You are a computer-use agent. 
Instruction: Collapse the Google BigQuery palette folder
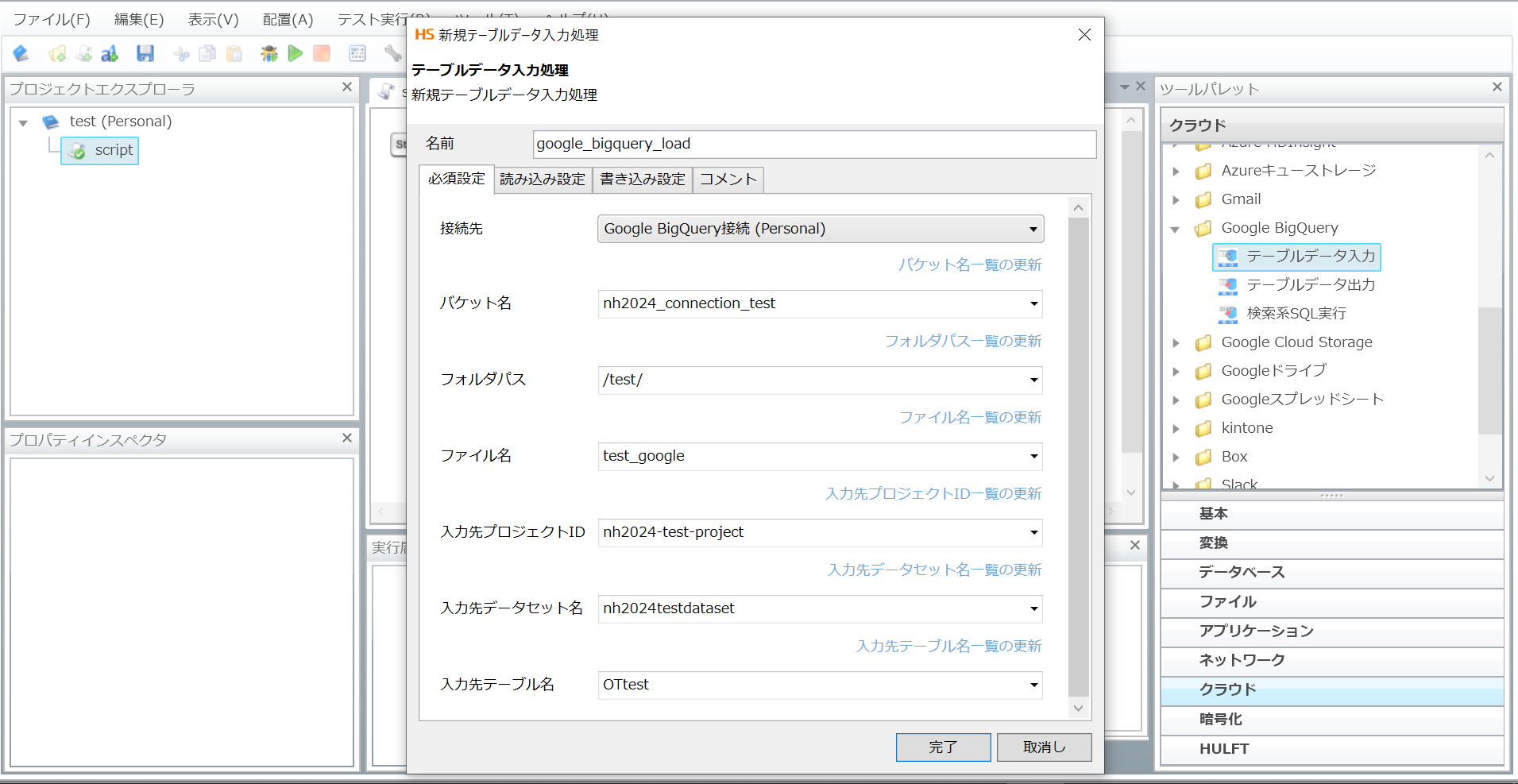[x=1175, y=230]
